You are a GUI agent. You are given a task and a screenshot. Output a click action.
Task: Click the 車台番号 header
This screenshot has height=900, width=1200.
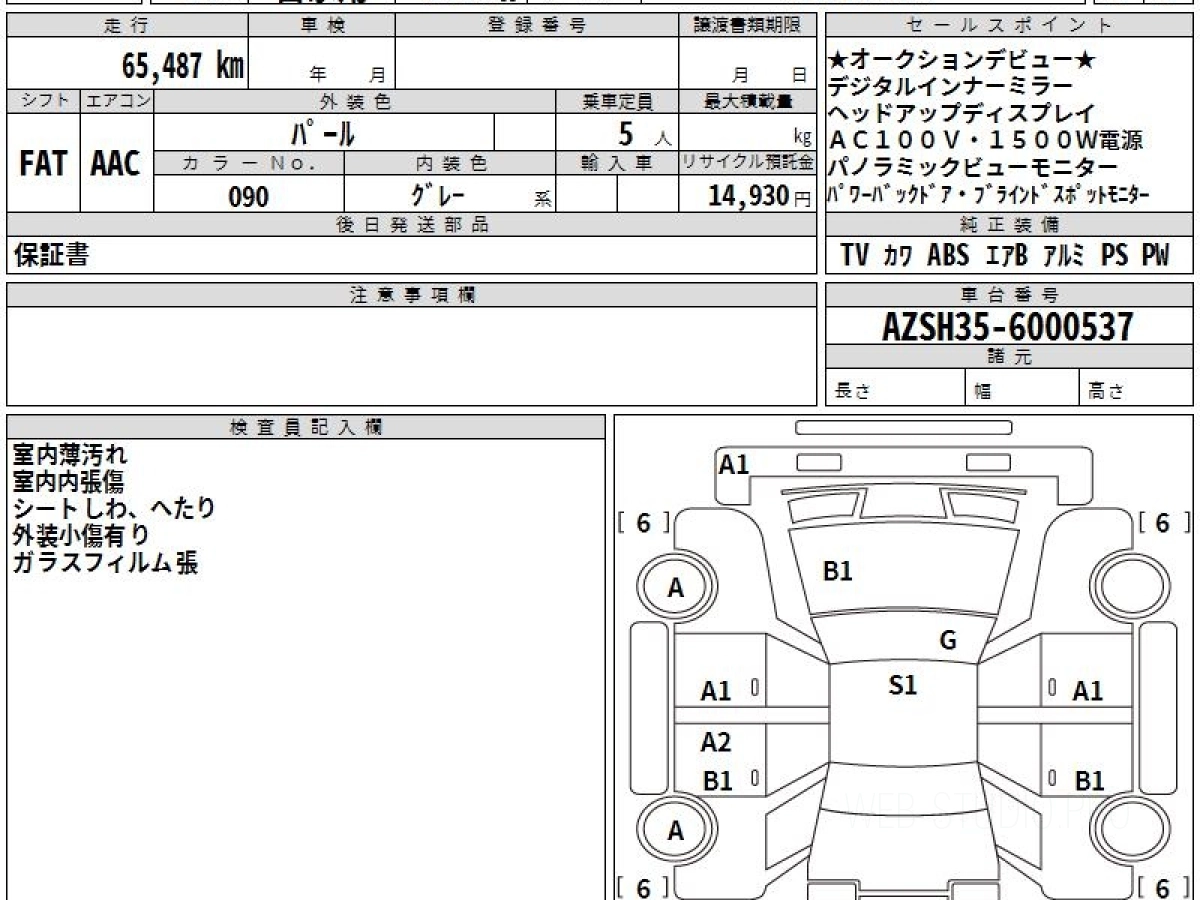[x=1009, y=295]
